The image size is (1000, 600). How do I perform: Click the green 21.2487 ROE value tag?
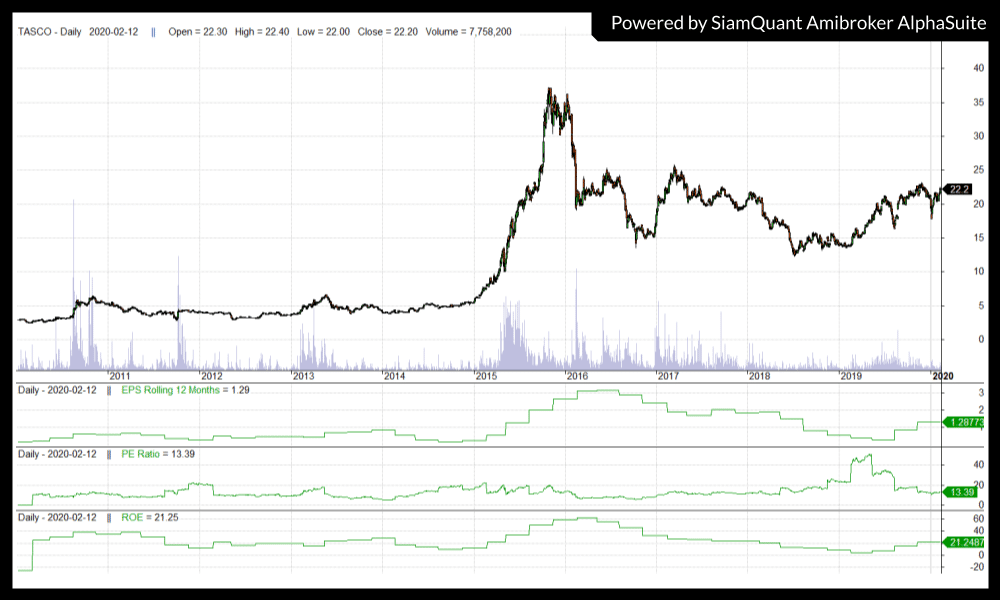click(x=965, y=543)
